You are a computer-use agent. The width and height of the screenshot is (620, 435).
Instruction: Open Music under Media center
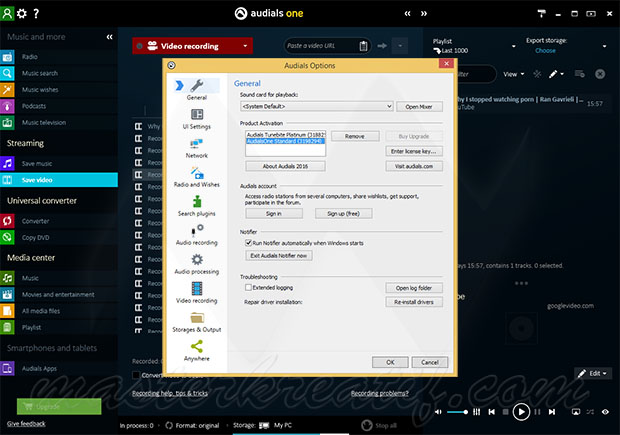30,278
